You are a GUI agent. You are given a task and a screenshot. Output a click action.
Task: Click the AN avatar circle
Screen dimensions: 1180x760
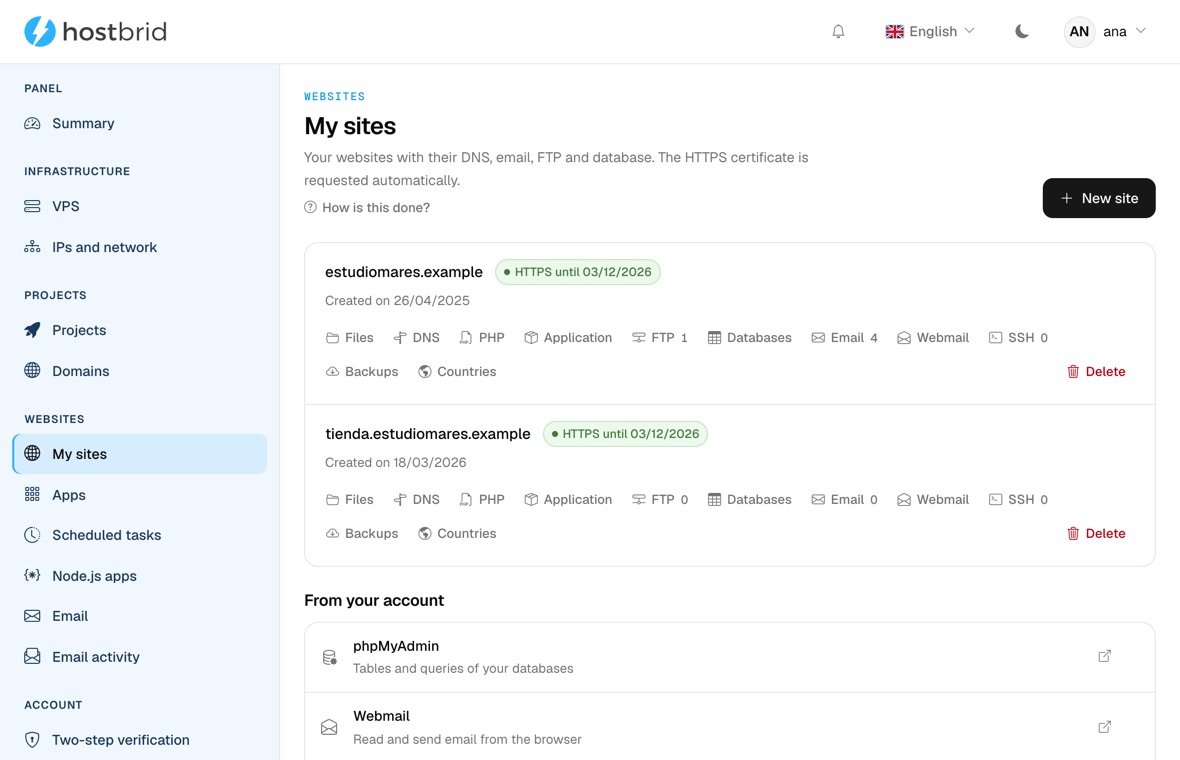(1078, 32)
